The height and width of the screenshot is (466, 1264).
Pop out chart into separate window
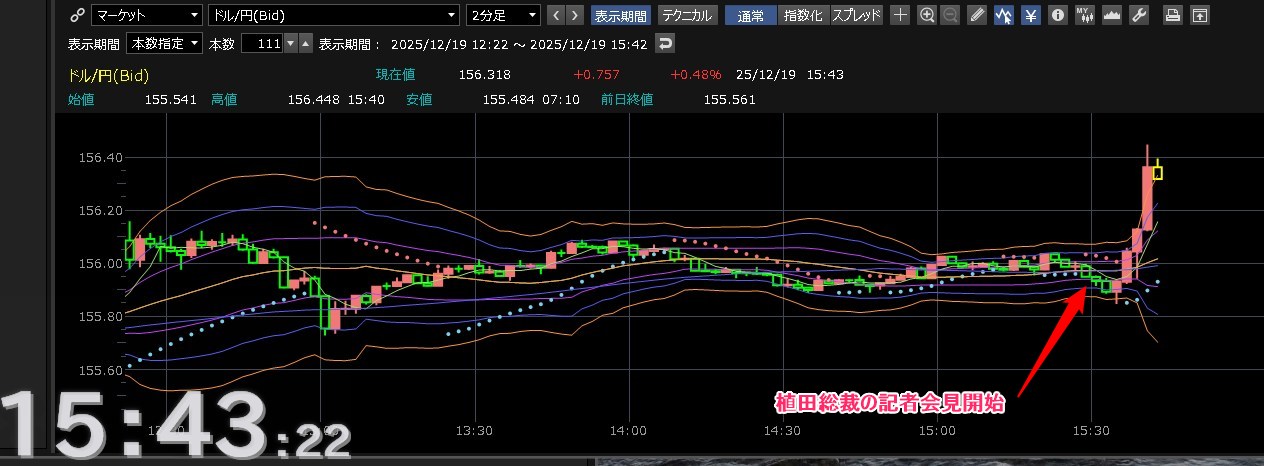click(1199, 15)
